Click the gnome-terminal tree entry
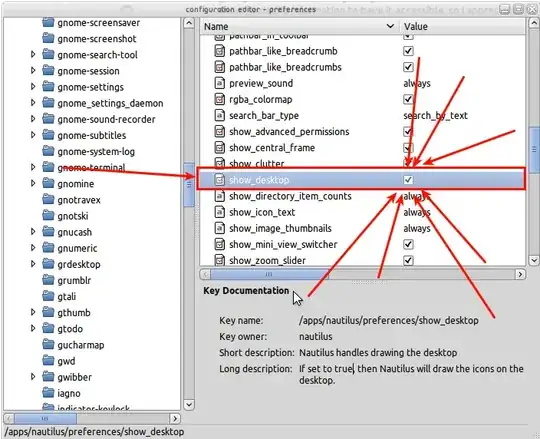The width and height of the screenshot is (540, 439). pos(84,167)
